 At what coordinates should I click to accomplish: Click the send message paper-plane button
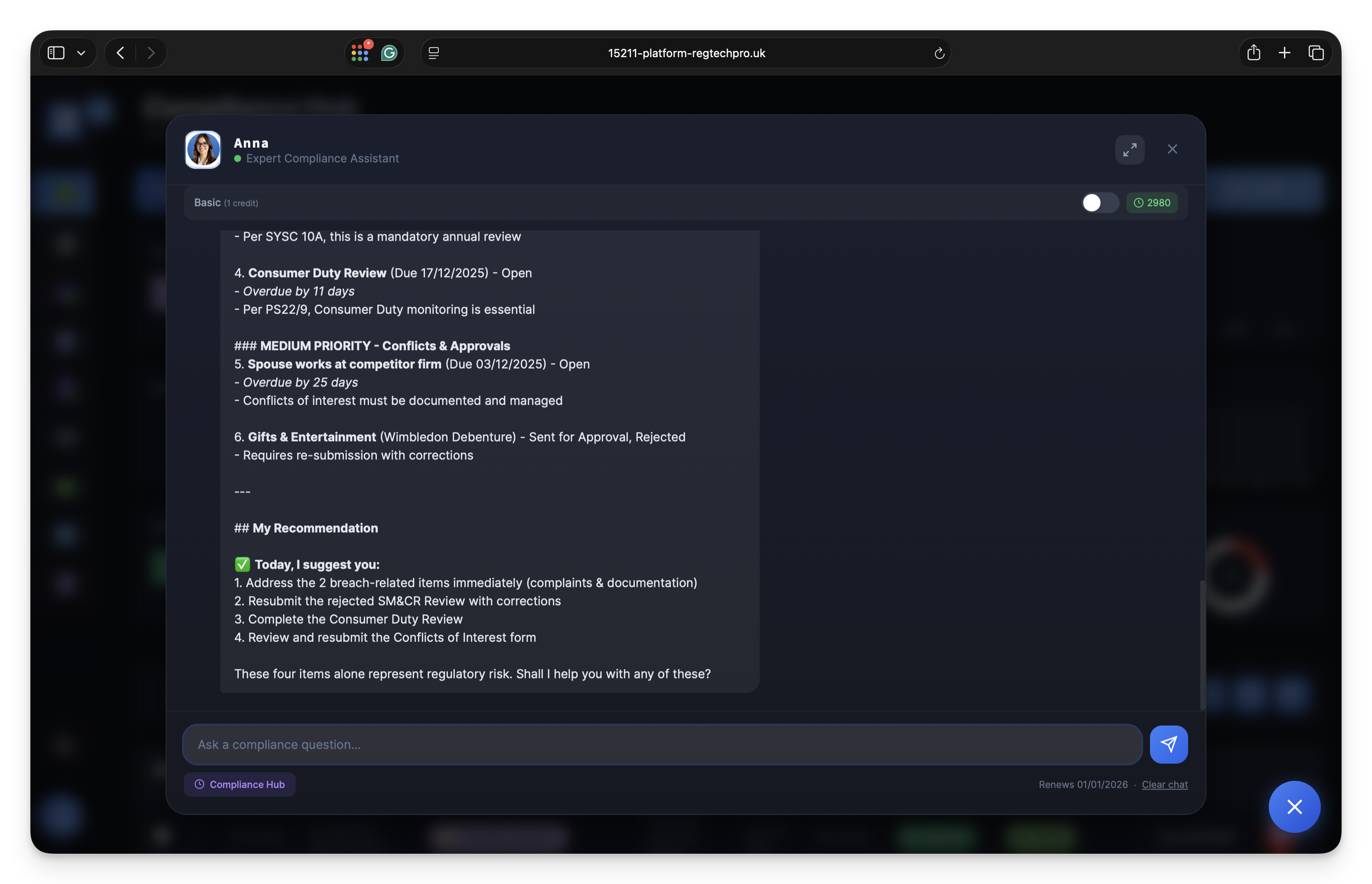tap(1168, 745)
